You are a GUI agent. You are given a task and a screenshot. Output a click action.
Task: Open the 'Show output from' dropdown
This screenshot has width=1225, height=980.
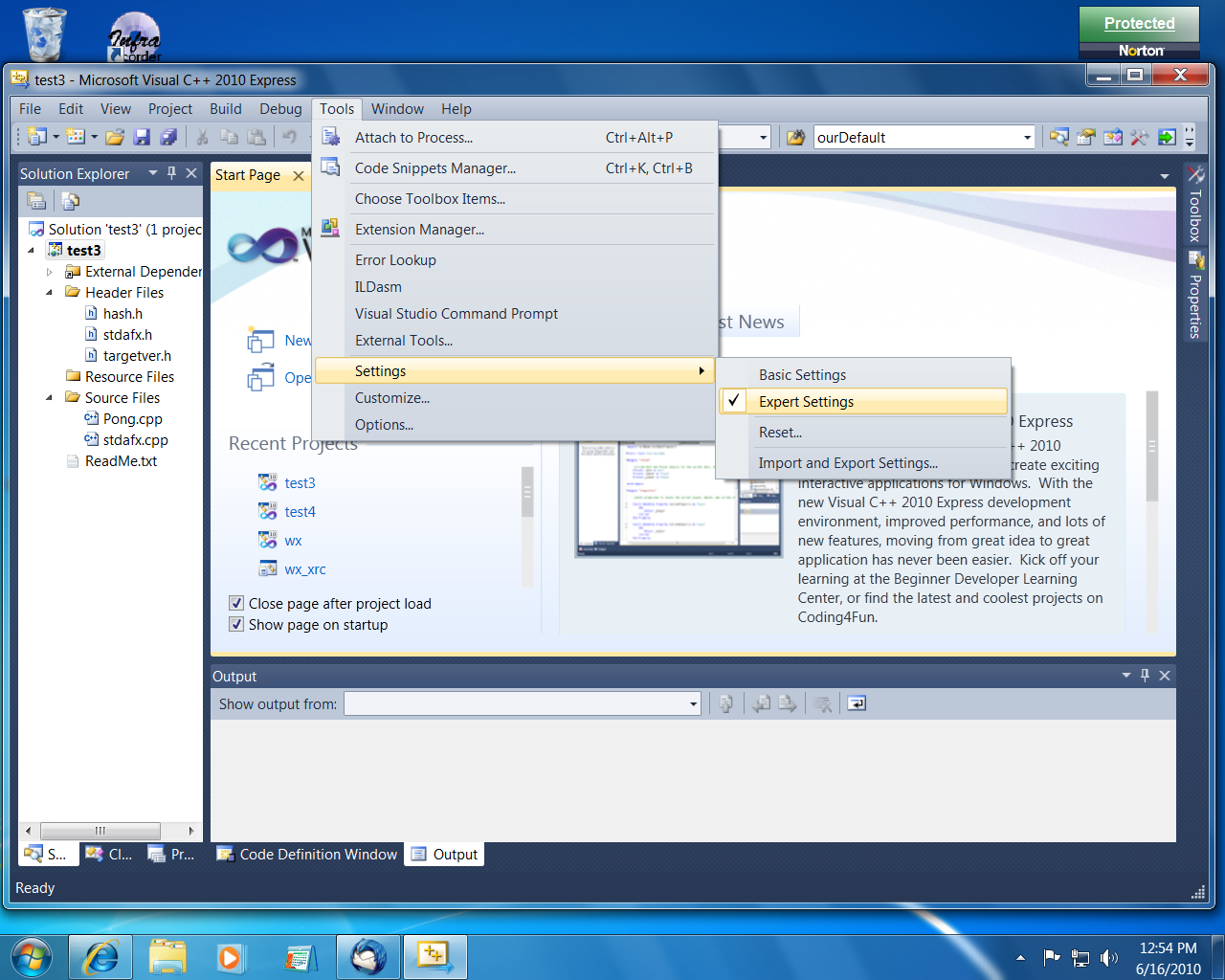tap(693, 702)
